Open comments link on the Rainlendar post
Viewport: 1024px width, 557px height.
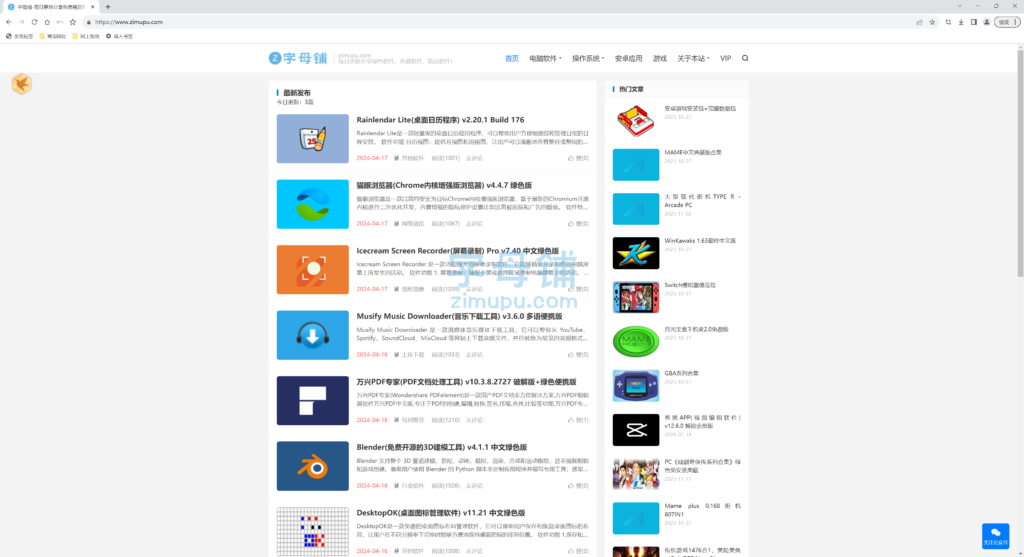pyautogui.click(x=474, y=158)
